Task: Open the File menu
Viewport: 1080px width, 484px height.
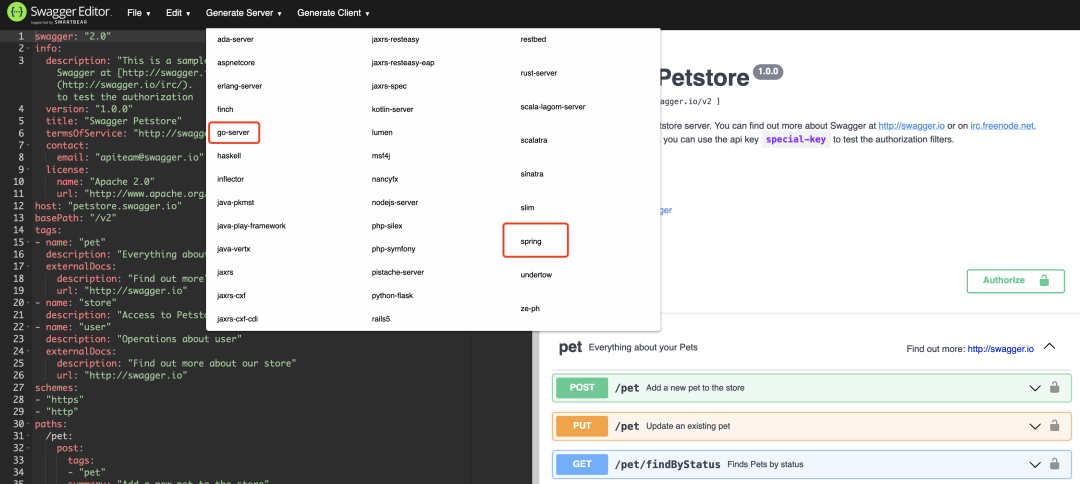Action: (139, 13)
